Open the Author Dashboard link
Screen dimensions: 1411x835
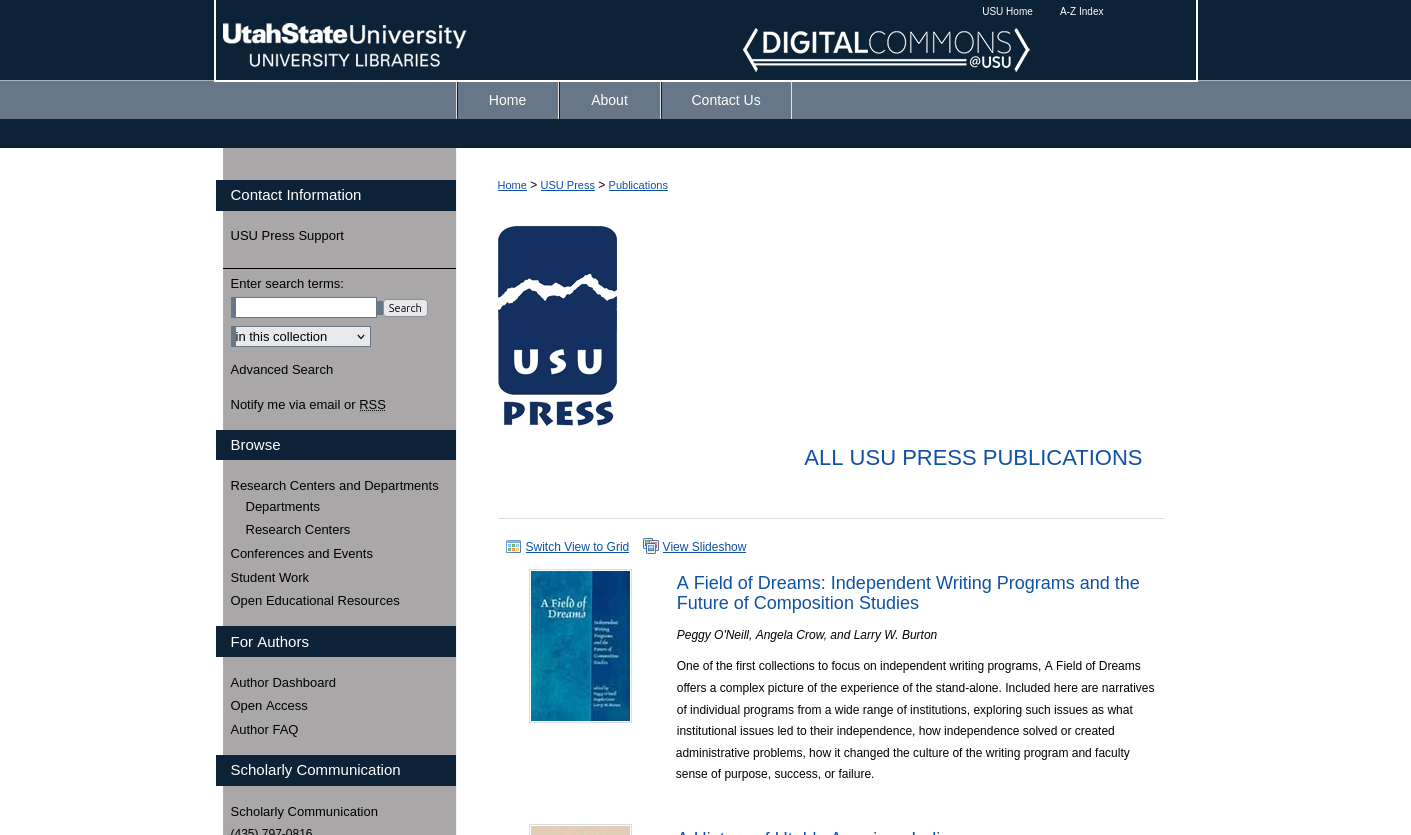[x=283, y=683]
